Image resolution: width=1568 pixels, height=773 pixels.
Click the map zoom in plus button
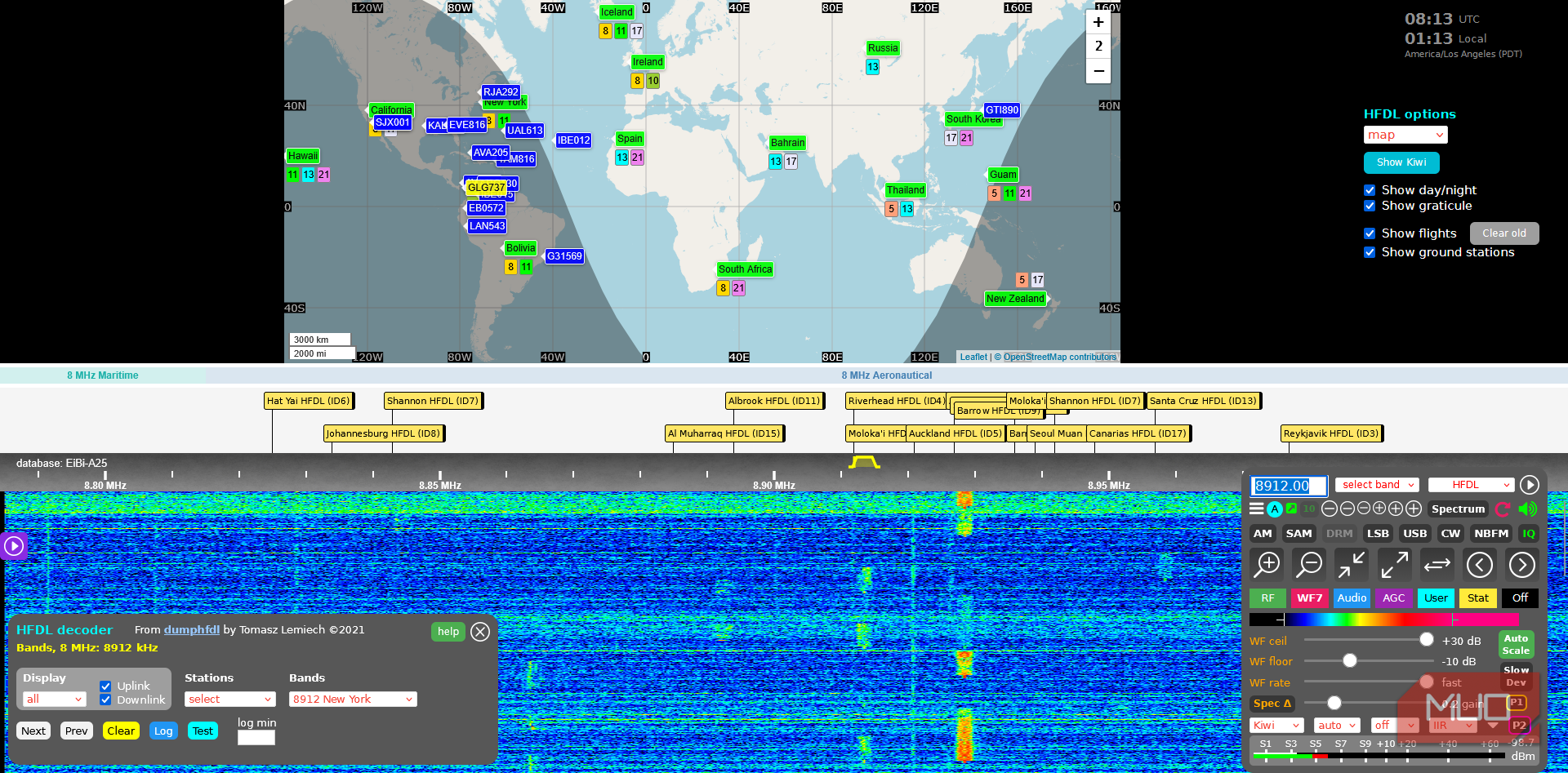coord(1098,22)
